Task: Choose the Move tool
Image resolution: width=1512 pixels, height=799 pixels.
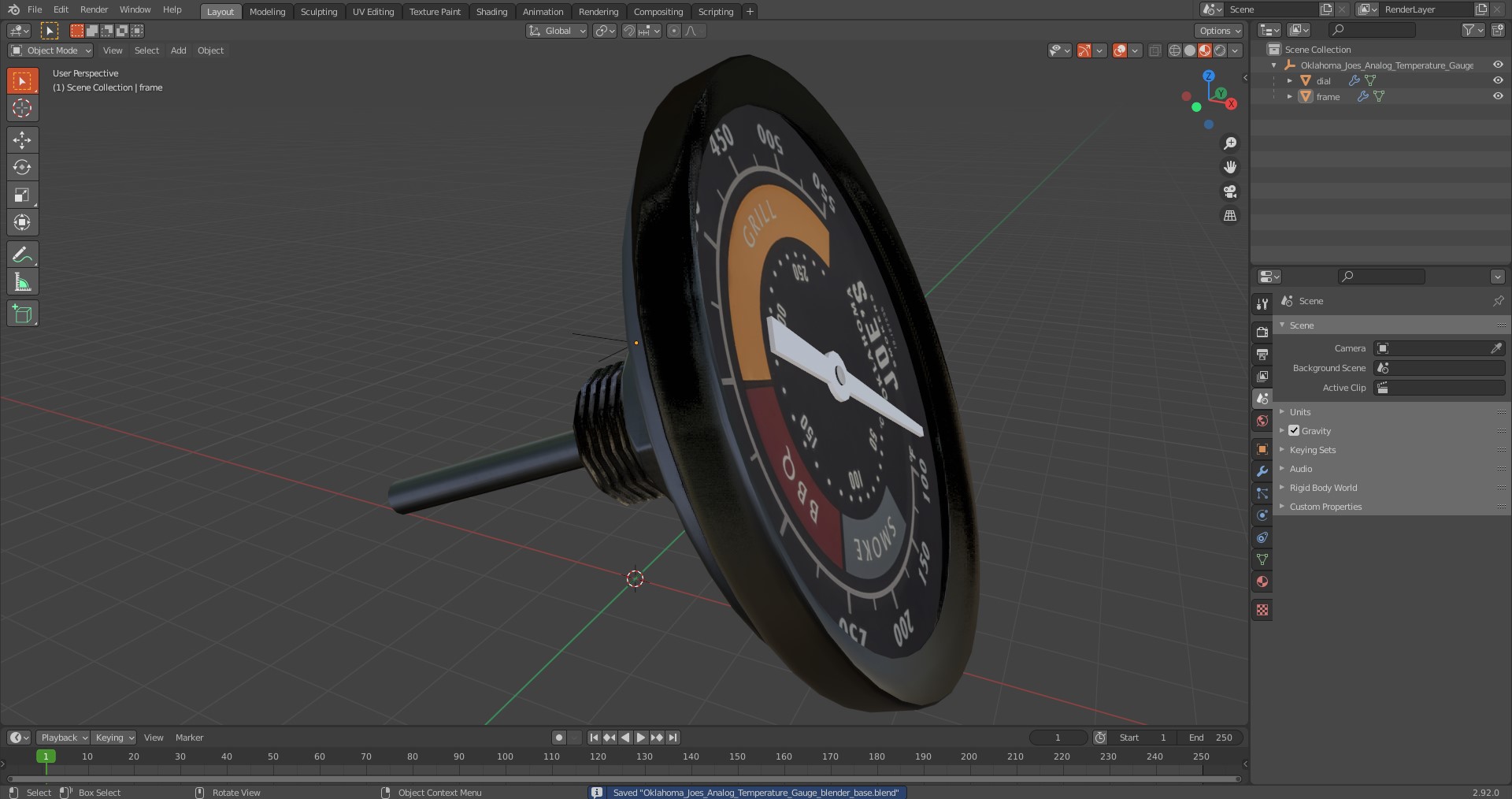Action: click(x=22, y=139)
